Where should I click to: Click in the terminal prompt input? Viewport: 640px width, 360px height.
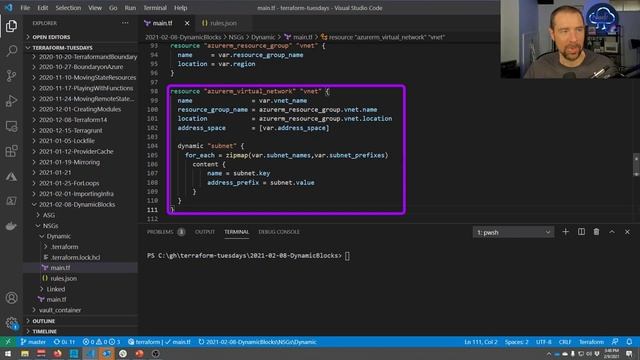pyautogui.click(x=347, y=256)
